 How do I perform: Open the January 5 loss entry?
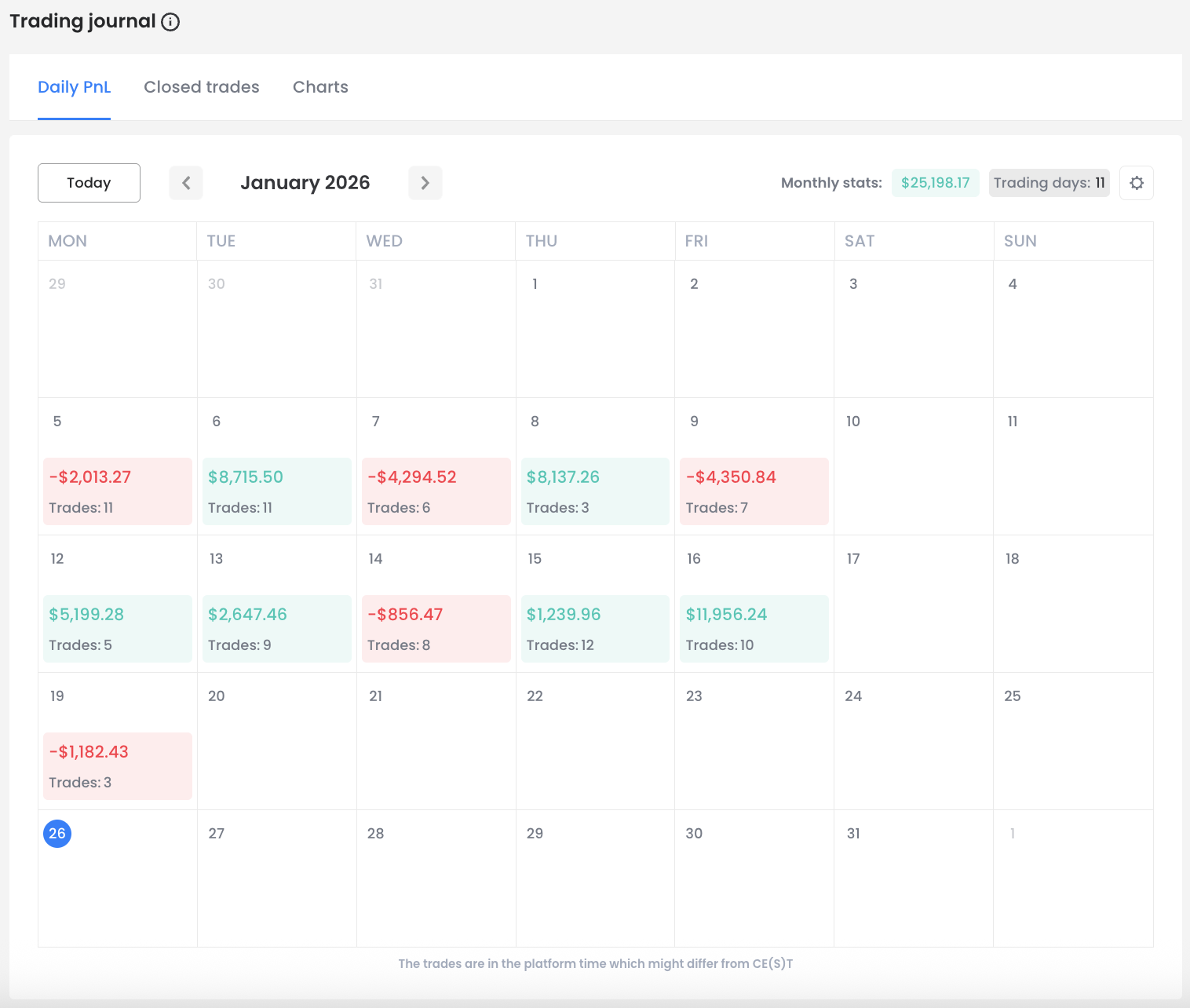[x=117, y=491]
